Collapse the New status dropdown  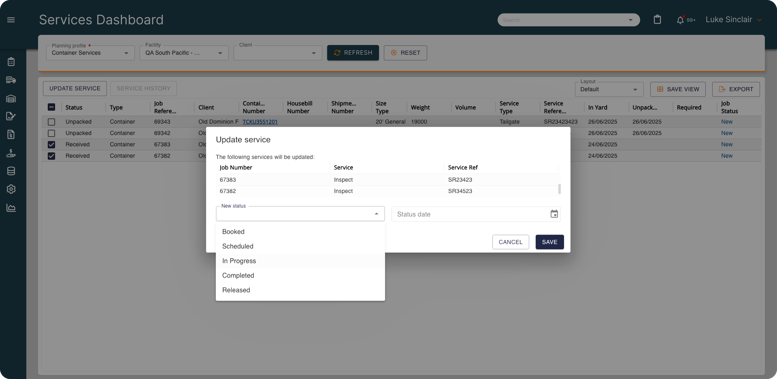click(x=376, y=214)
